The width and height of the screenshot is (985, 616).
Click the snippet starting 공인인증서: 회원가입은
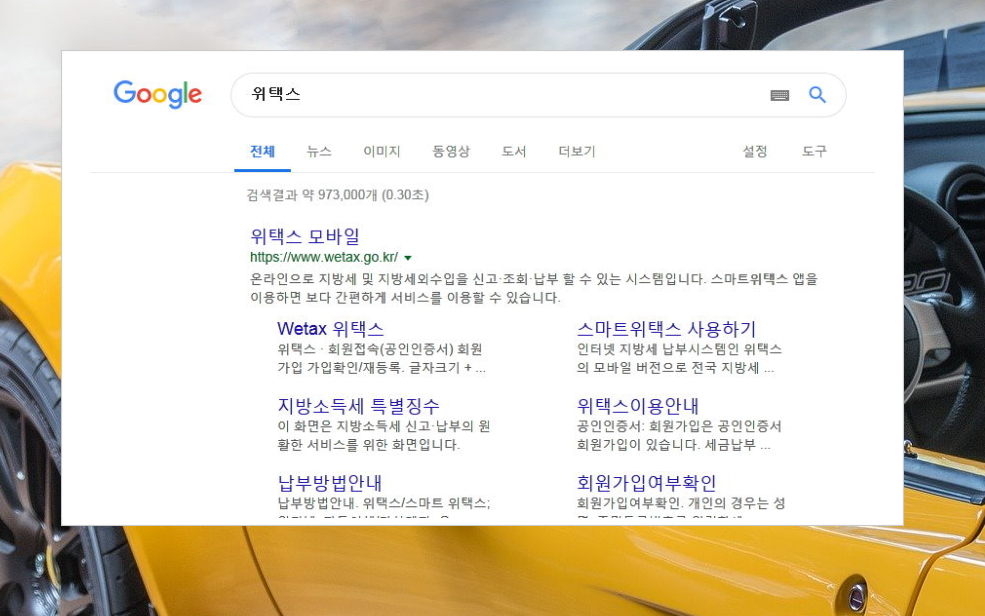[x=679, y=435]
